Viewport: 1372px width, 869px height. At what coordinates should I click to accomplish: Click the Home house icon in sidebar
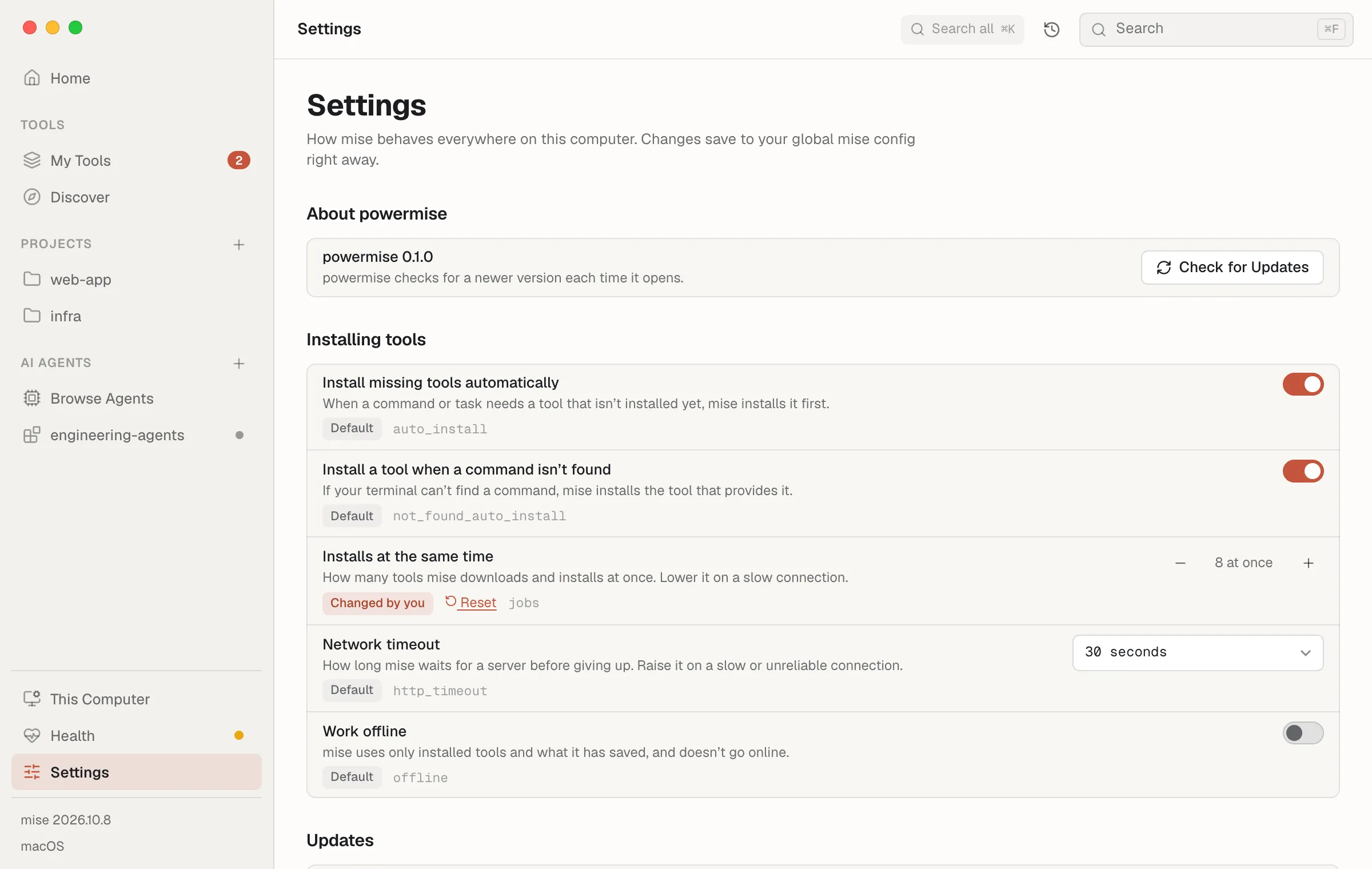[32, 78]
